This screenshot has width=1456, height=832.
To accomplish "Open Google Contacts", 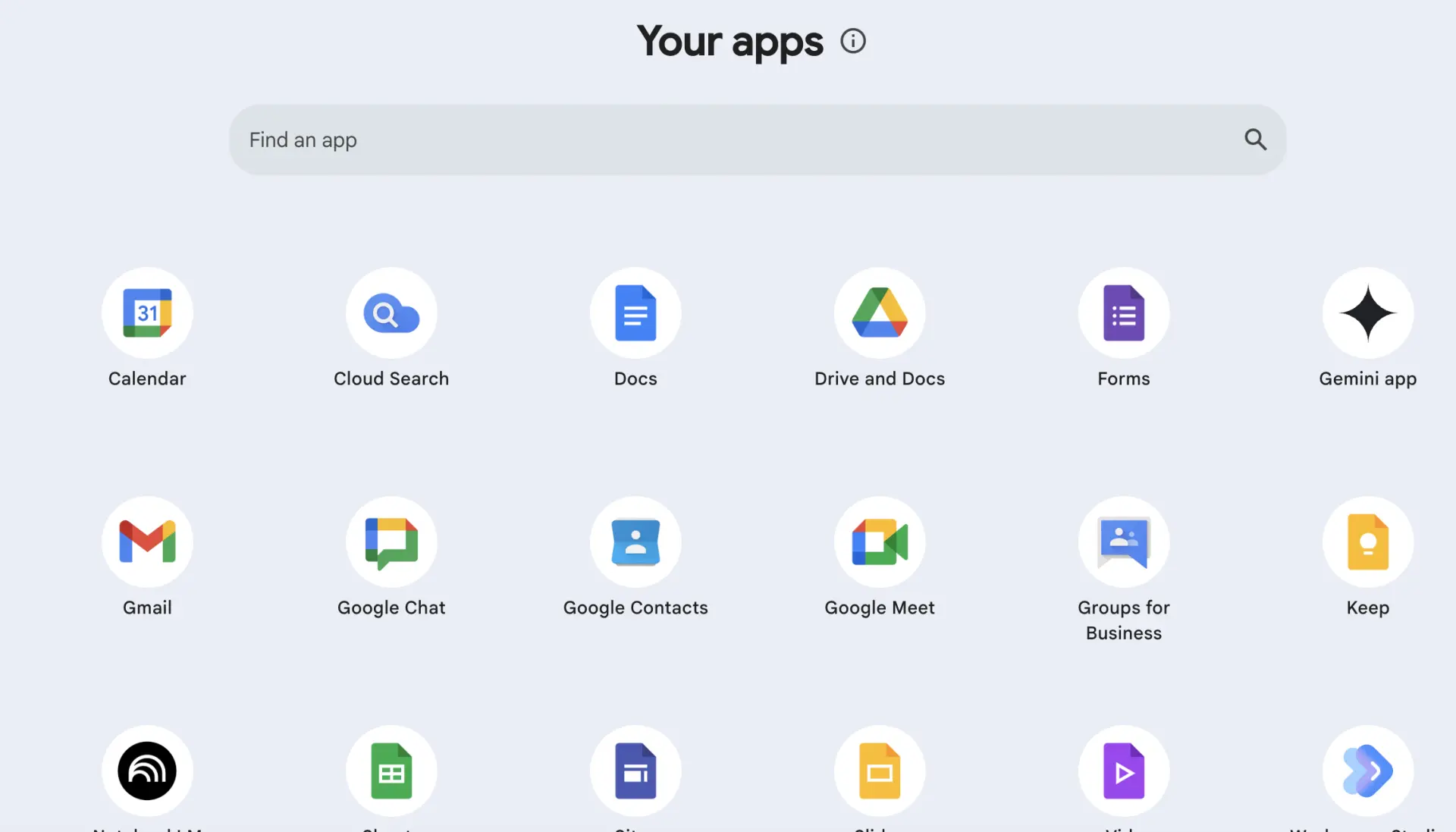I will [635, 542].
